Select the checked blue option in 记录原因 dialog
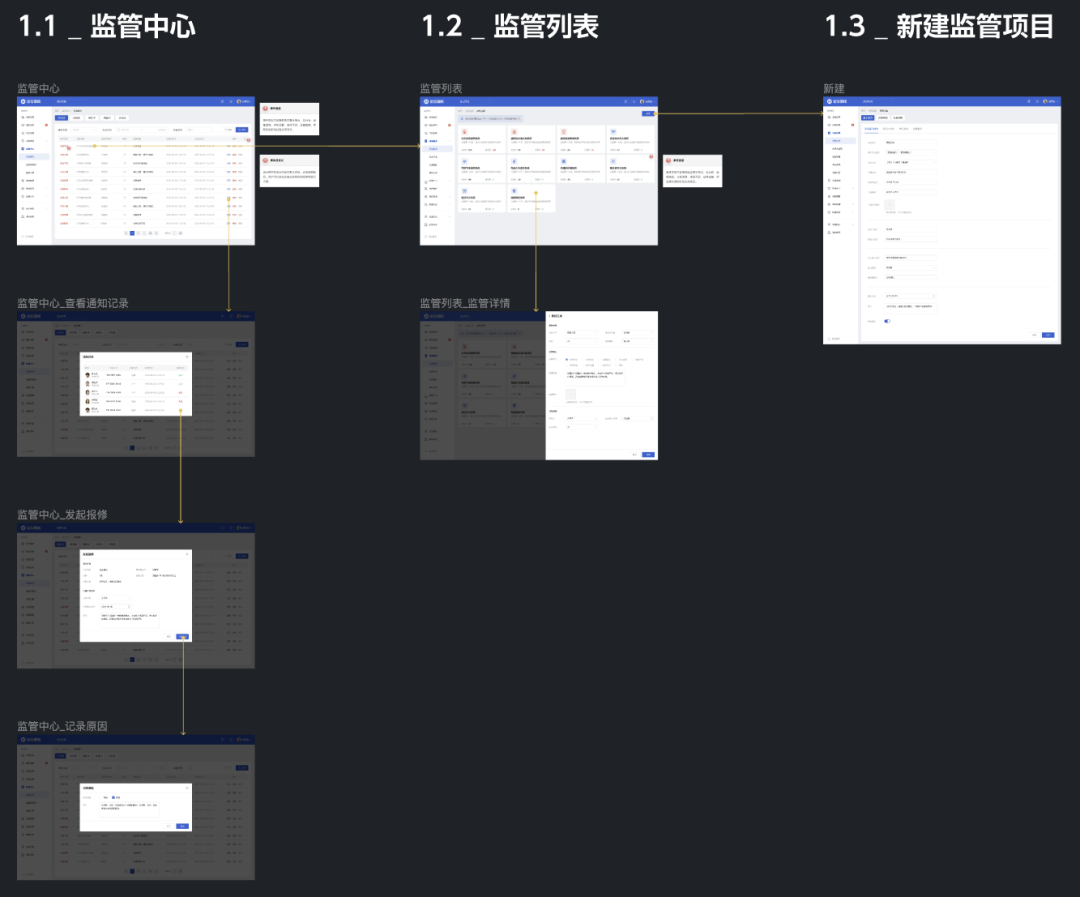The width and height of the screenshot is (1080, 897). 115,797
